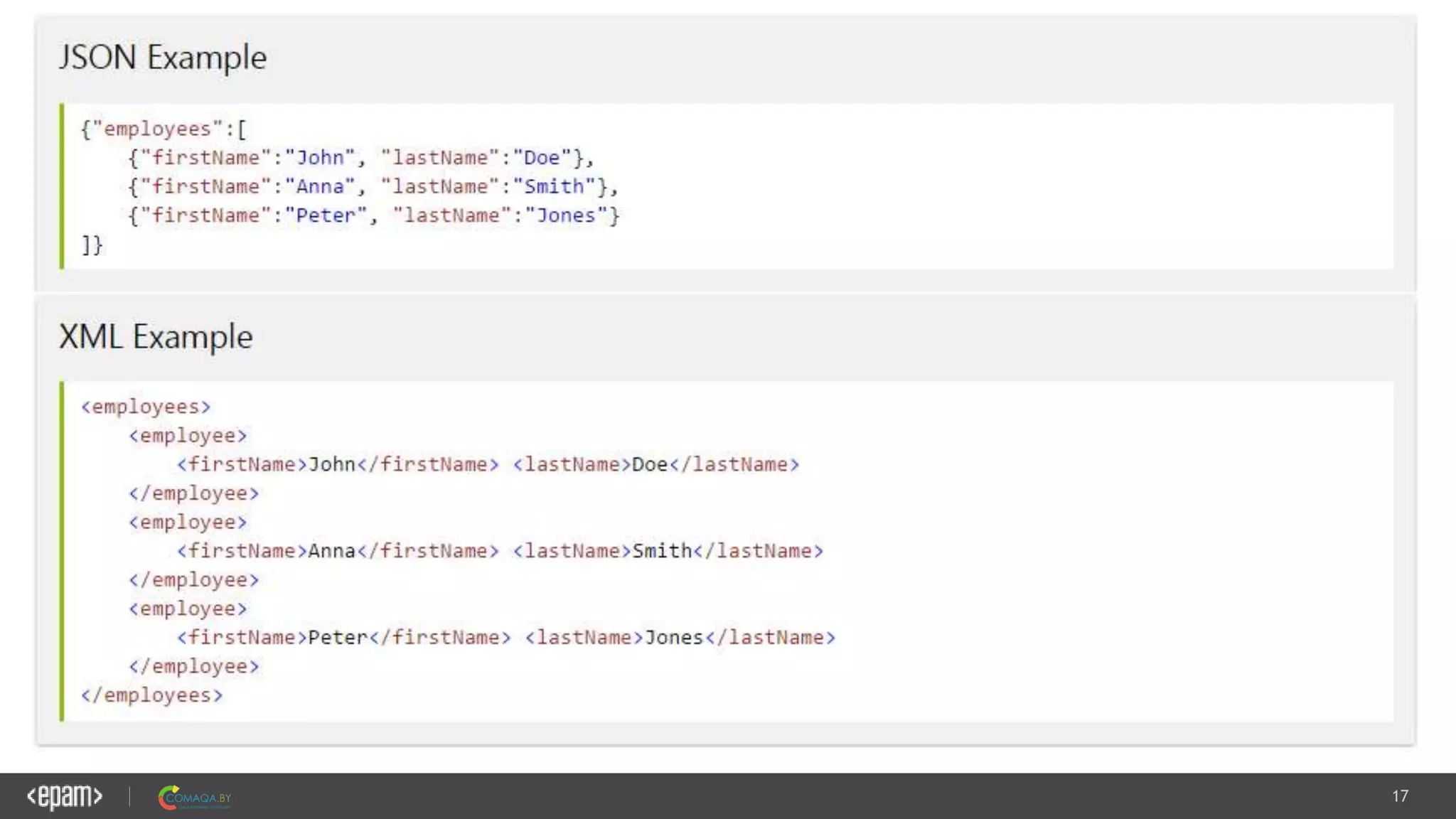Screen dimensions: 1456x819
Task: Click the COMAQA.BY logo
Action: 195,798
